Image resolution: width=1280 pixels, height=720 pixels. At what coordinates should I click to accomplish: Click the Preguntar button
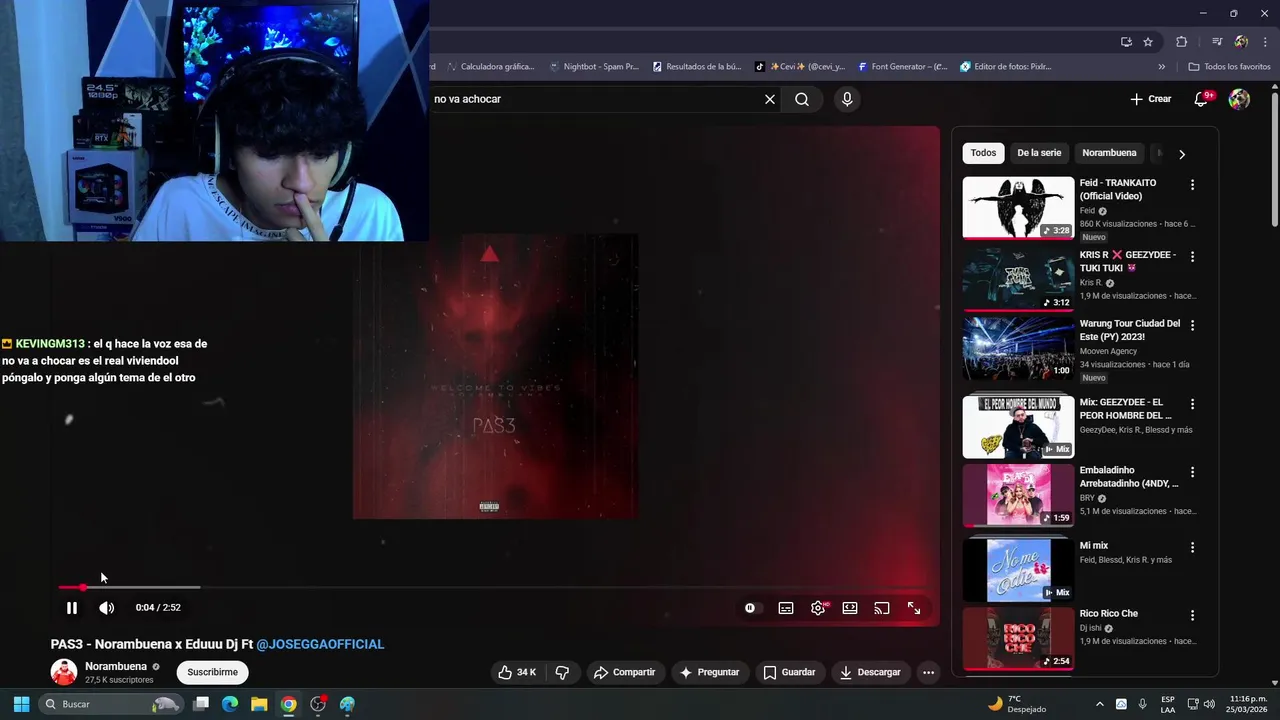[709, 672]
